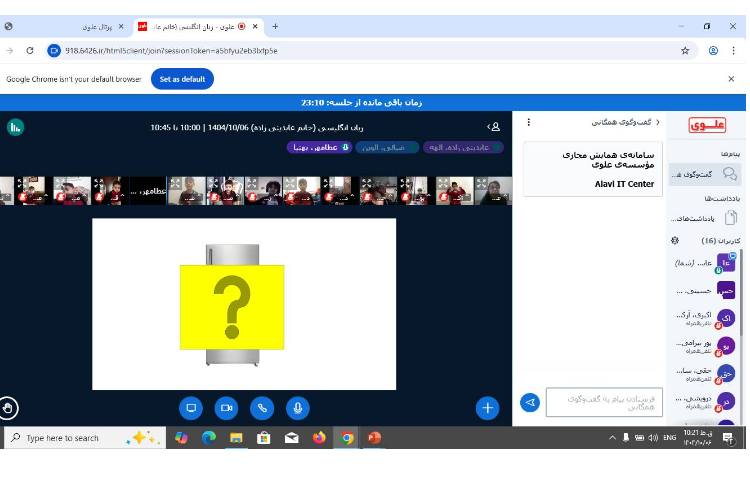Viewport: 750px width, 480px height.
Task: Expand hidden system tray icons chevron
Action: pyautogui.click(x=612, y=437)
